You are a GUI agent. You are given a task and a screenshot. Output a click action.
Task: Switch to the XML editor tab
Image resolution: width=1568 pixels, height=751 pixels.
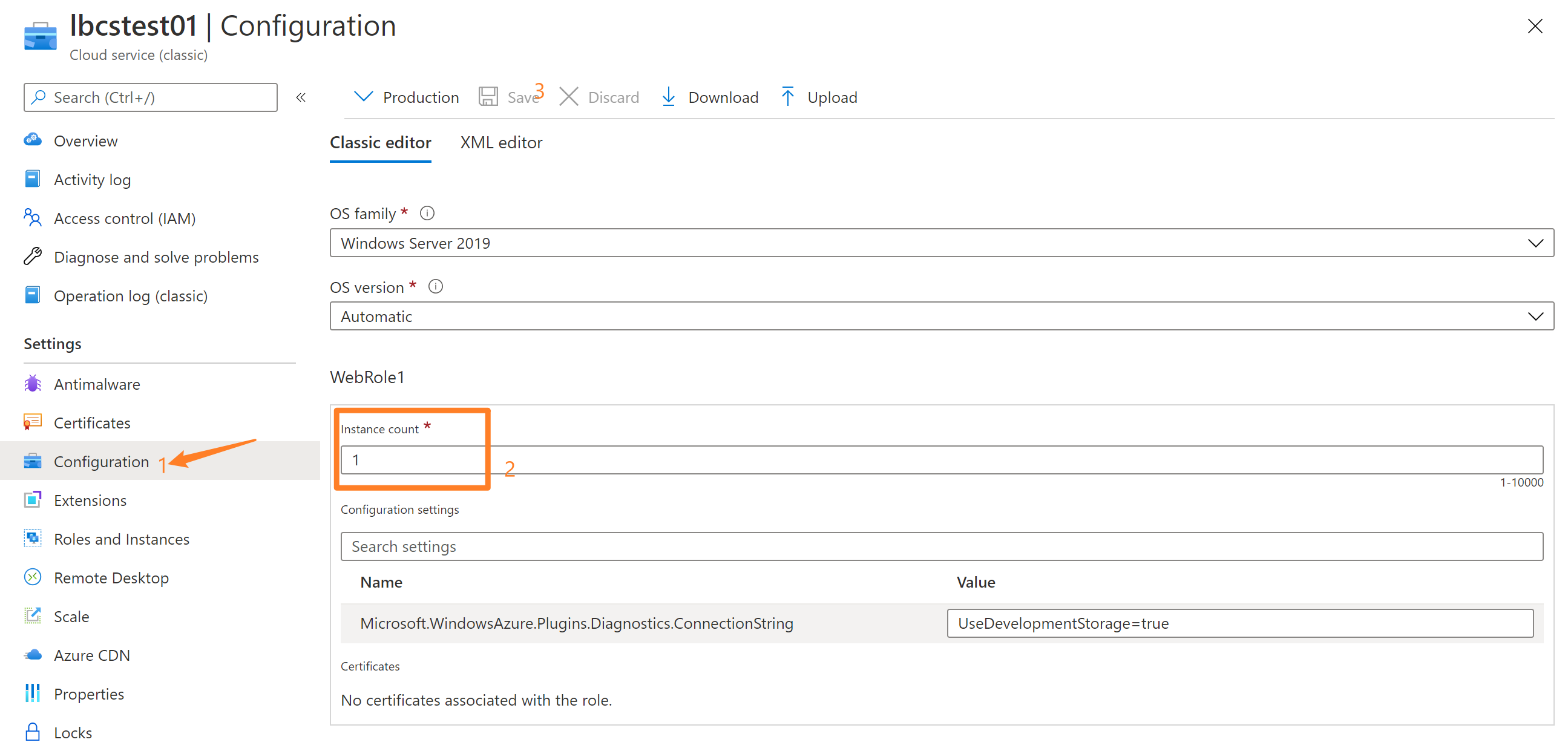click(x=501, y=142)
